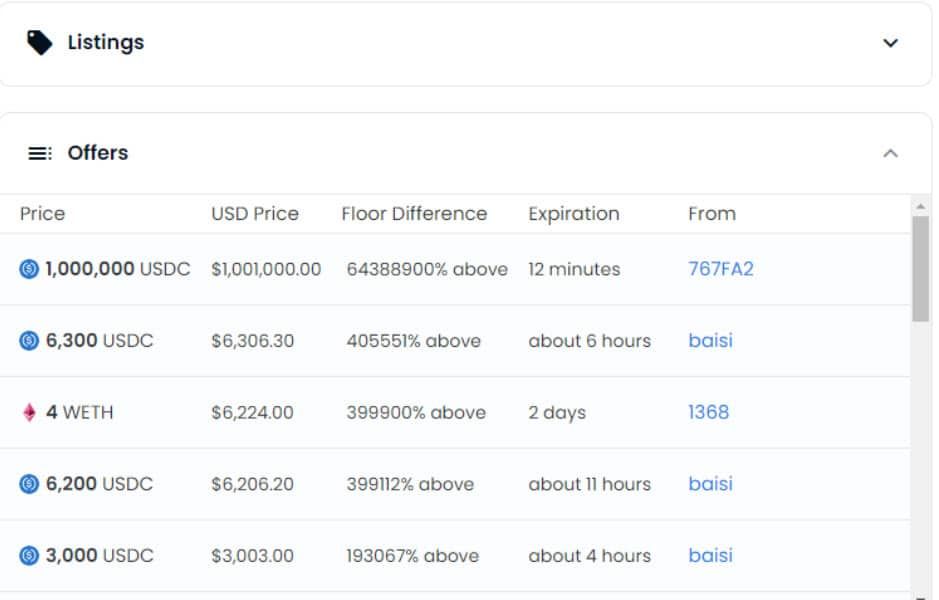Click the $6,224.00 USD value
The width and height of the screenshot is (939, 600).
pyautogui.click(x=252, y=413)
